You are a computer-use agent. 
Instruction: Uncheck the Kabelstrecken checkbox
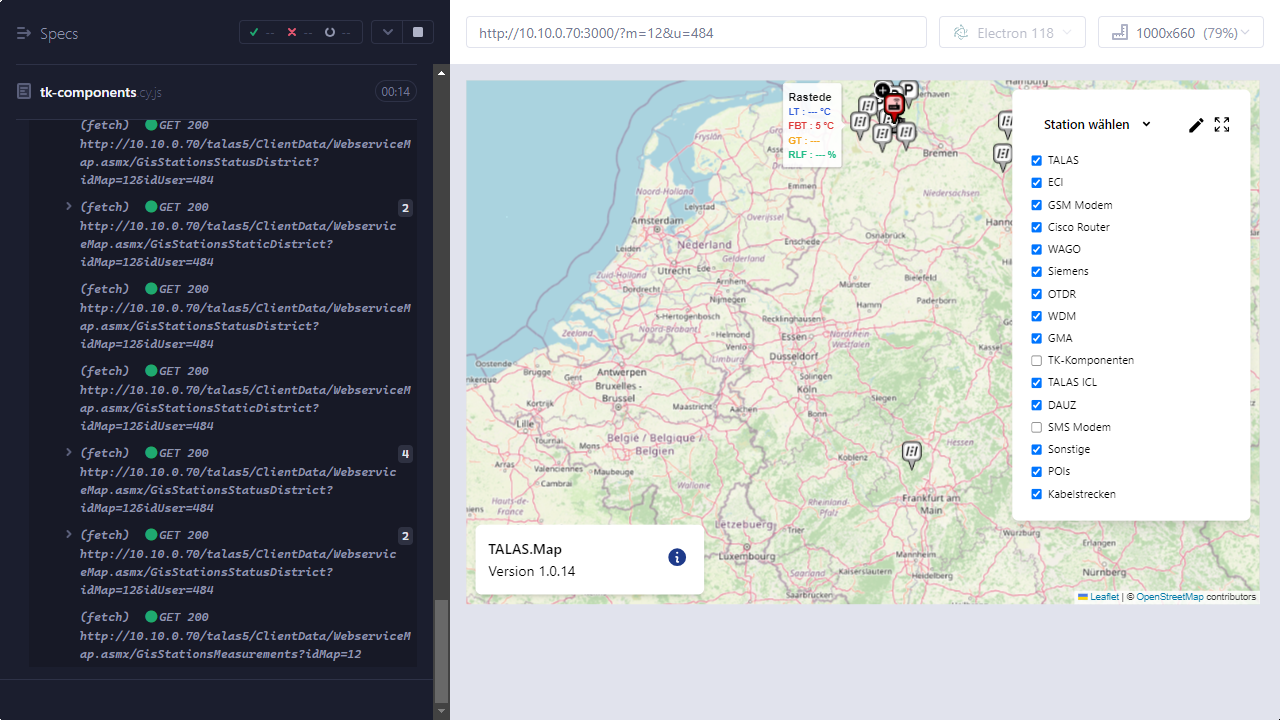[1036, 494]
